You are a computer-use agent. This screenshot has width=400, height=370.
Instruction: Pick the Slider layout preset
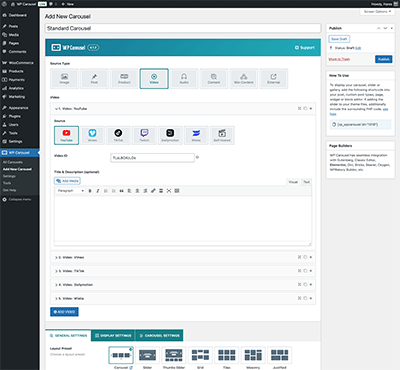pyautogui.click(x=147, y=355)
